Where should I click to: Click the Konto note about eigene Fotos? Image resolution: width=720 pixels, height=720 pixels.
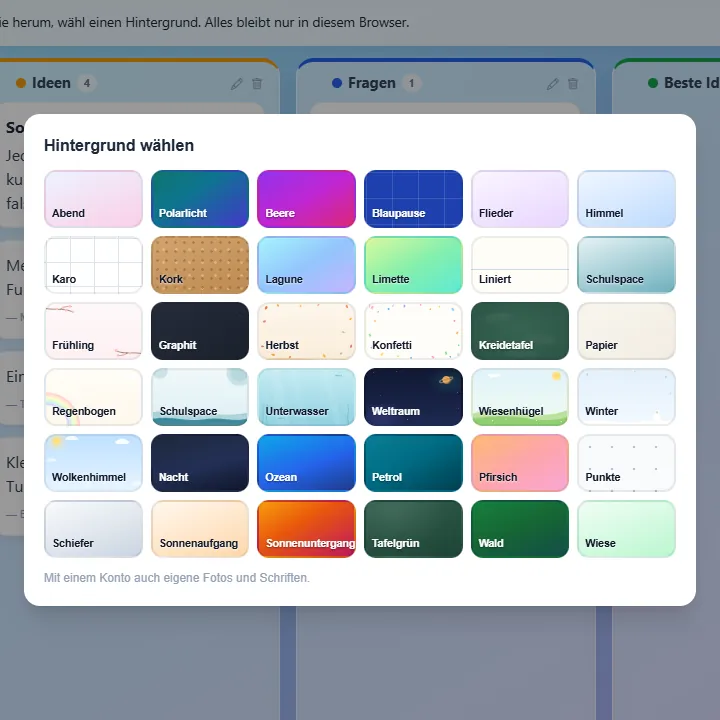click(177, 578)
